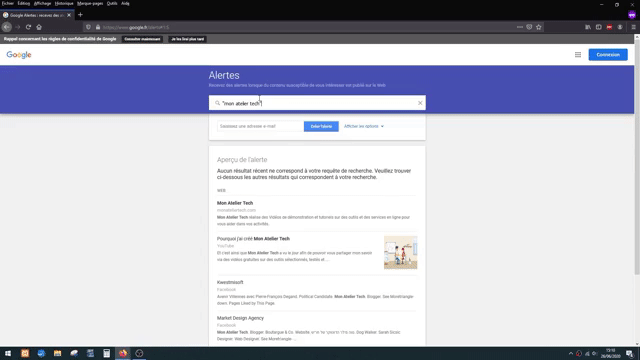Screen dimensions: 640x360
Task: Switch to Firefox in the taskbar
Action: pyautogui.click(x=123, y=353)
